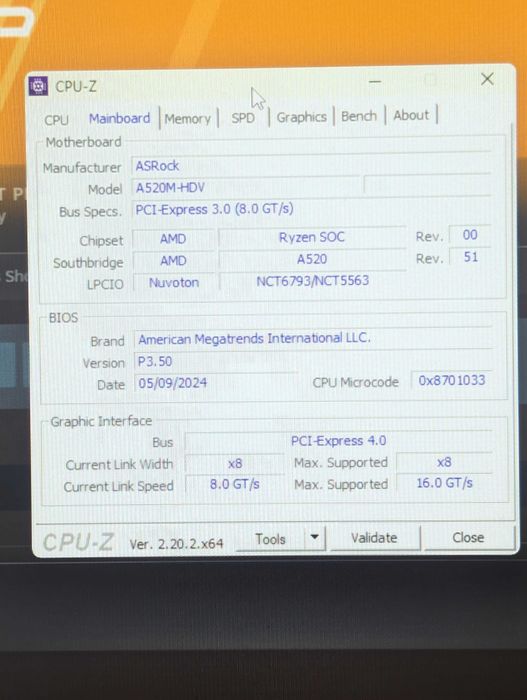Click the ASRock manufacturer field

(x=311, y=165)
